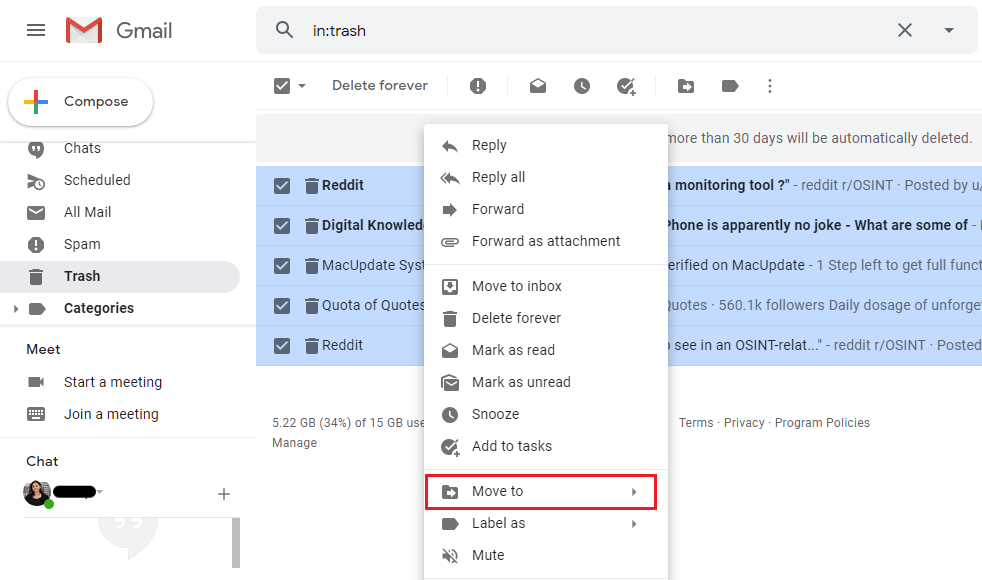982x580 pixels.
Task: Open the More options three-dot menu
Action: point(770,86)
